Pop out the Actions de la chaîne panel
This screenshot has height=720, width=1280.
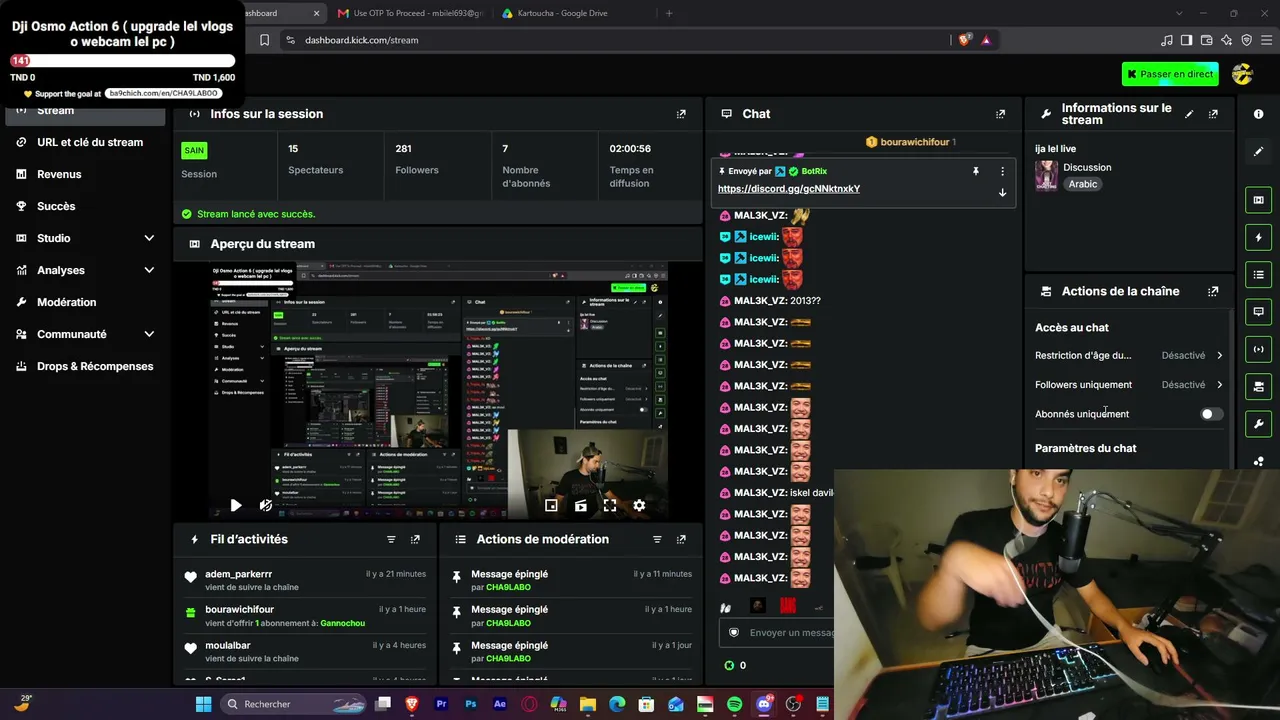pyautogui.click(x=1213, y=292)
